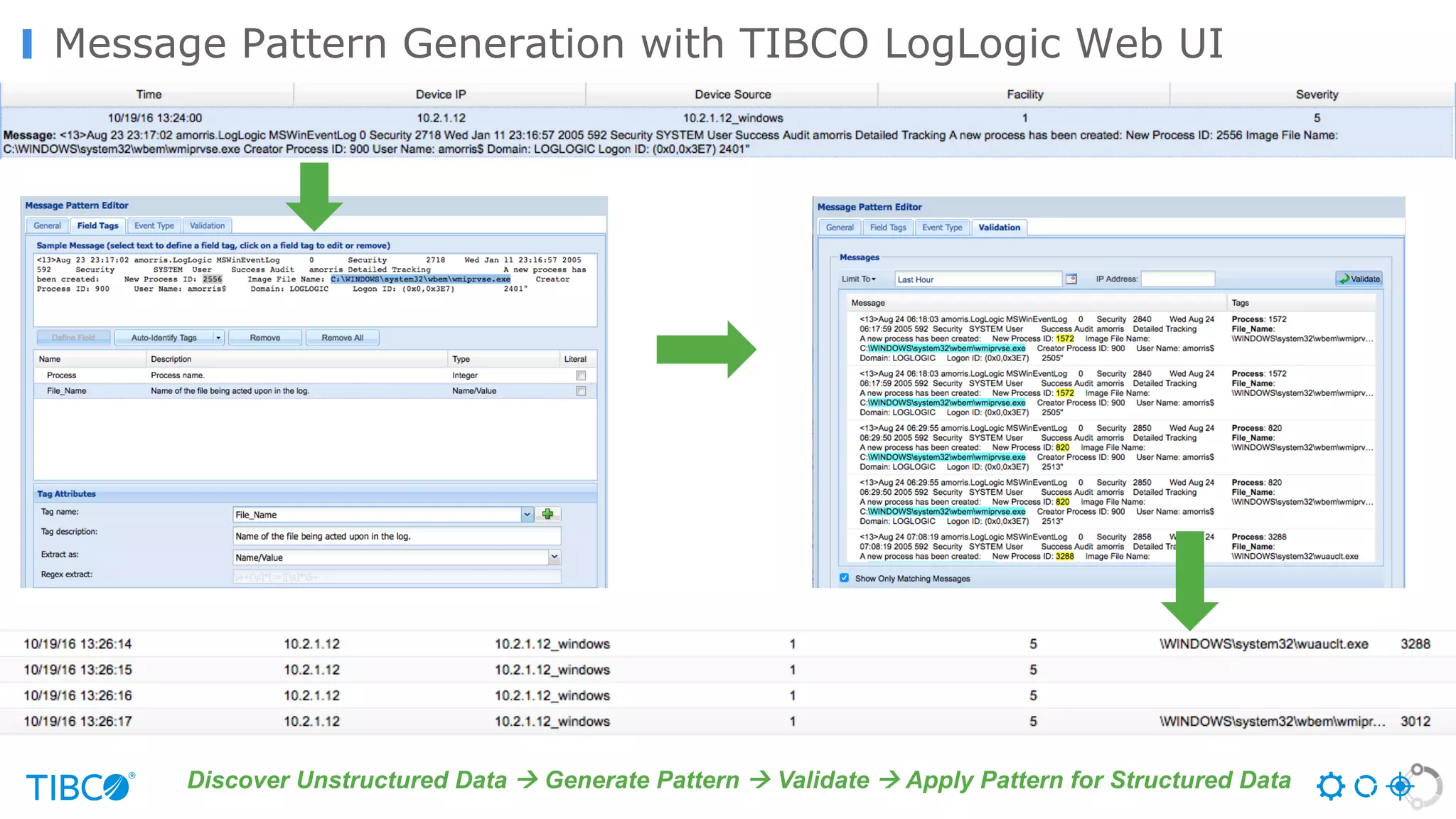This screenshot has height=819, width=1456.
Task: Click the Define Field button
Action: [73, 338]
